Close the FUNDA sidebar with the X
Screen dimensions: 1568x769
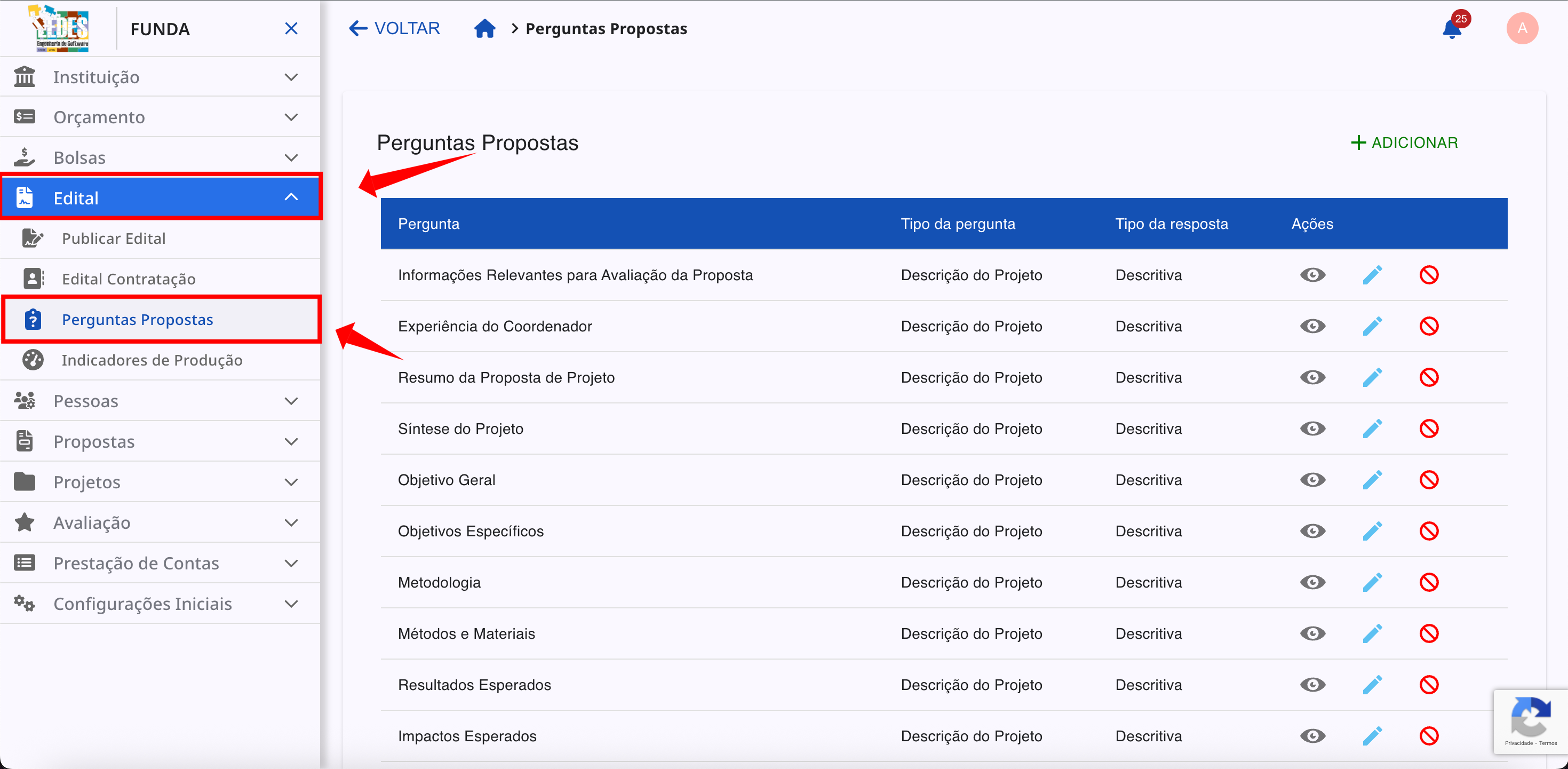pos(291,28)
